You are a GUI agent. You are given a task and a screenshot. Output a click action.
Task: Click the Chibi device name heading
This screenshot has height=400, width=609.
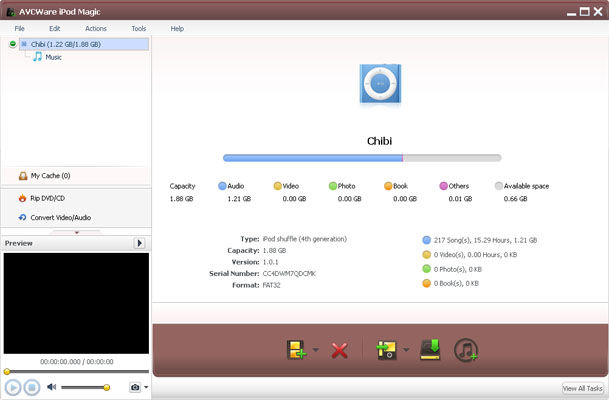(x=379, y=141)
